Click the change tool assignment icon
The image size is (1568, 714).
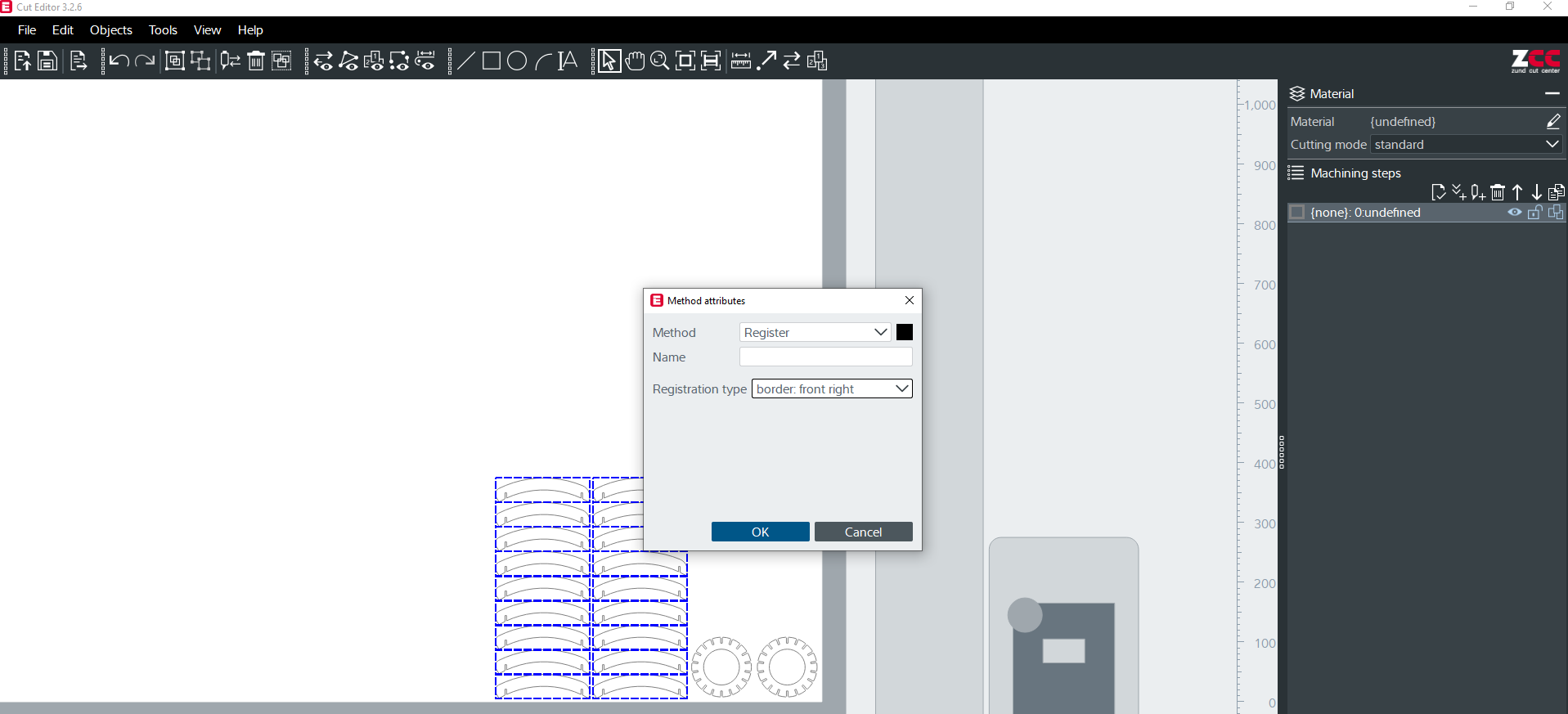pos(231,61)
